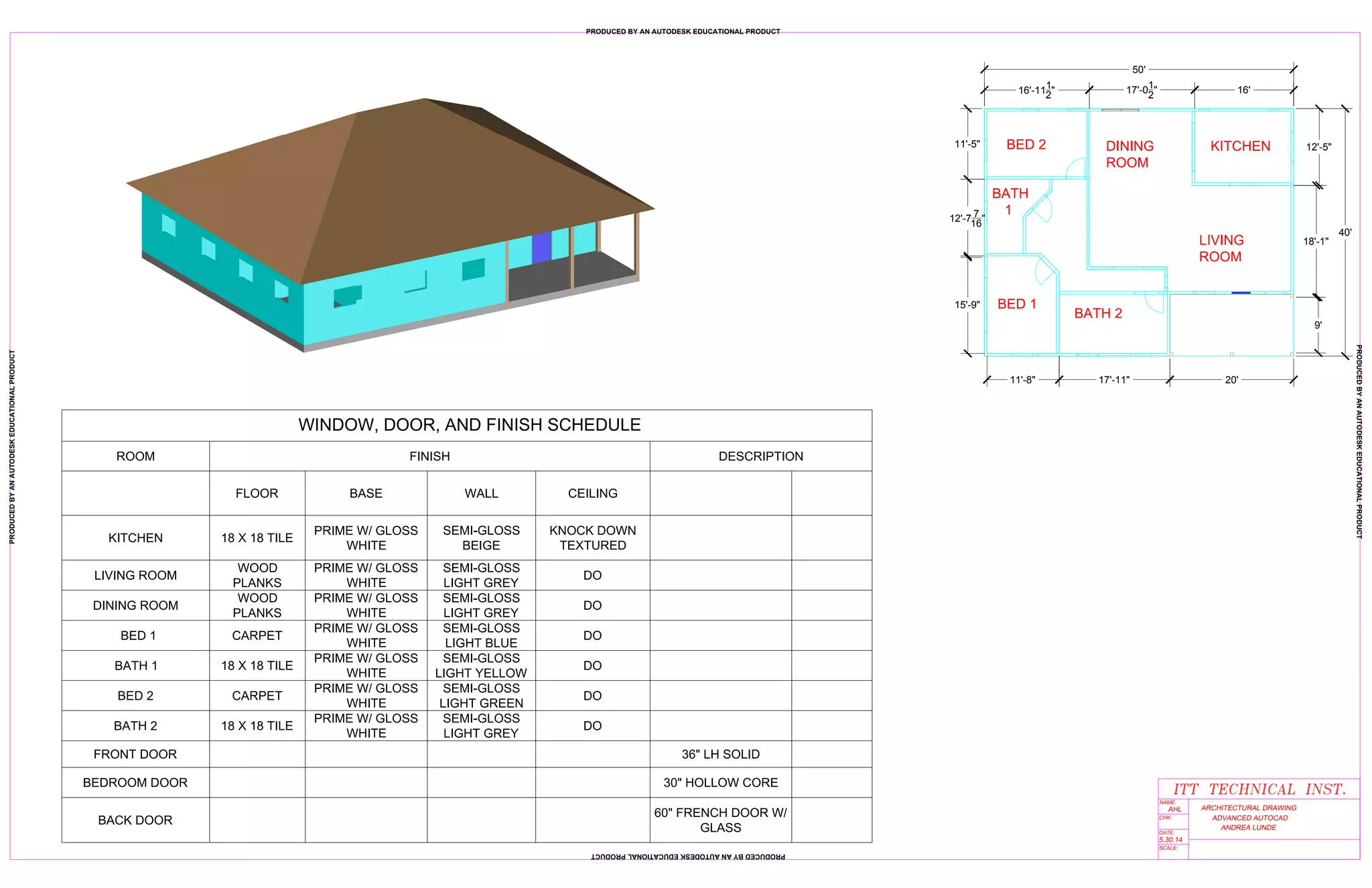Viewport: 1372px width, 888px height.
Task: Click the ITT TECHNICAL INST. title block heading
Action: pyautogui.click(x=1259, y=789)
